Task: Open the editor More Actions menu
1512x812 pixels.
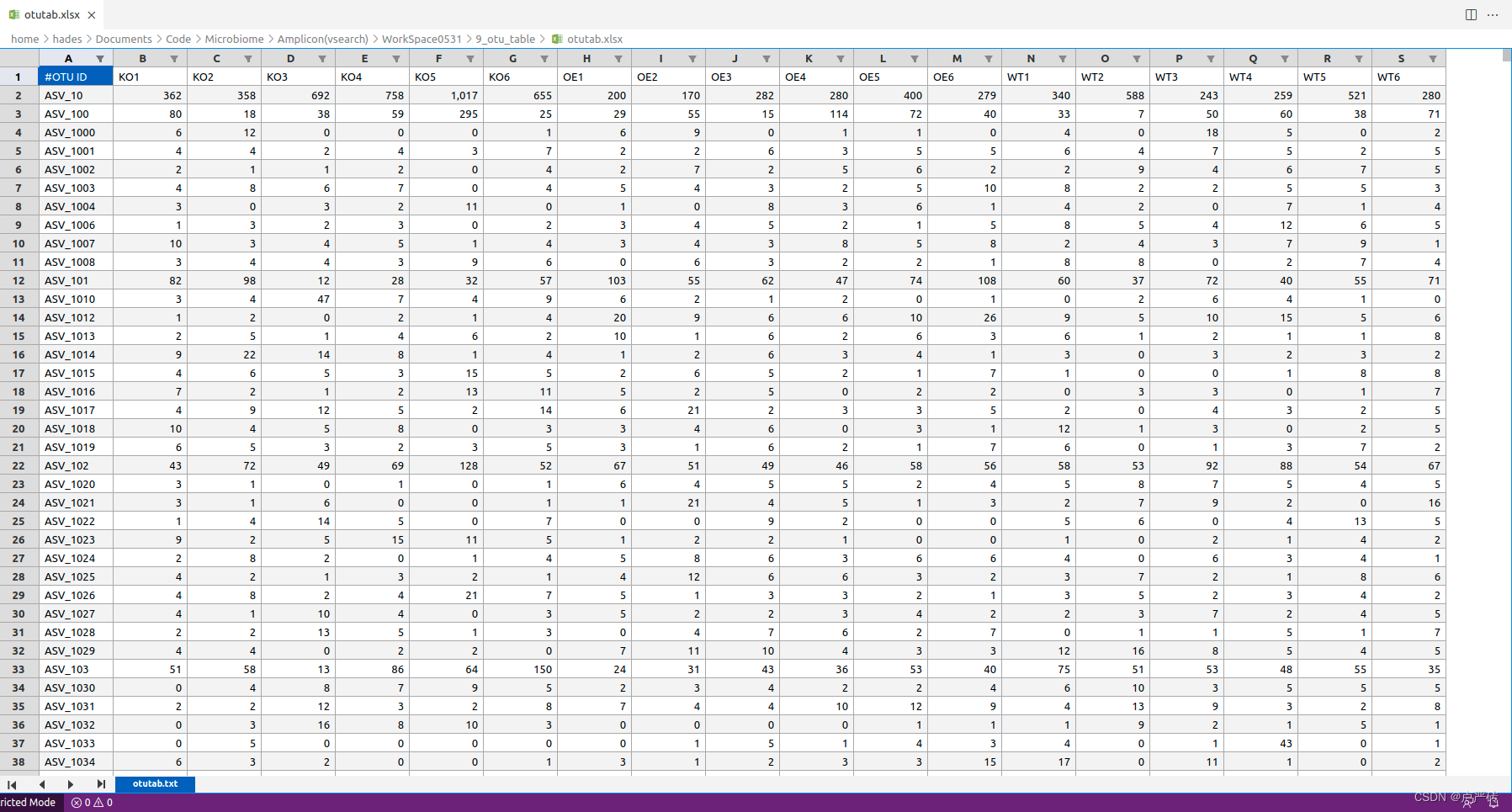Action: (1493, 14)
